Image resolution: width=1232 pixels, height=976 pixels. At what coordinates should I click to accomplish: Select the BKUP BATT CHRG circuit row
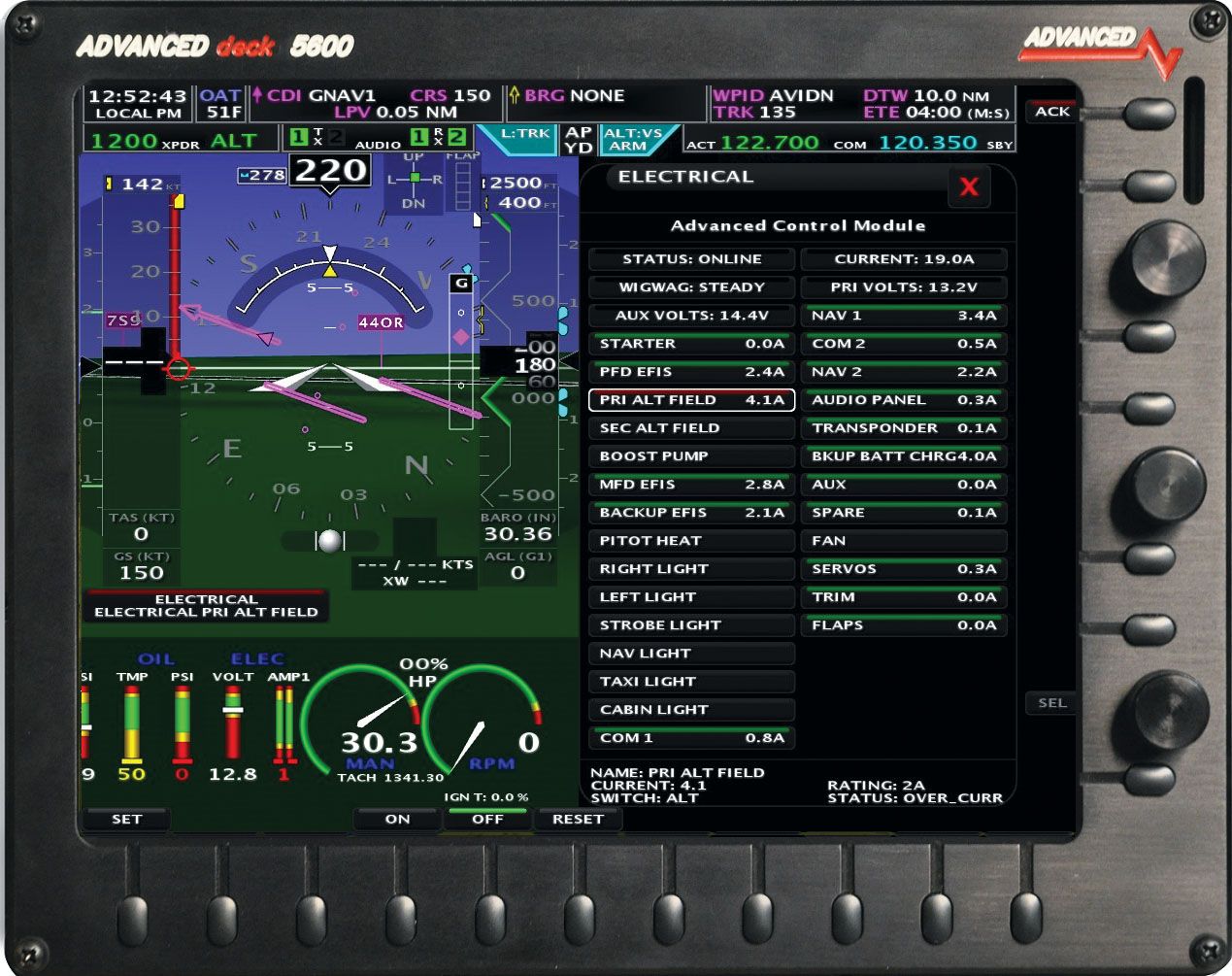904,456
